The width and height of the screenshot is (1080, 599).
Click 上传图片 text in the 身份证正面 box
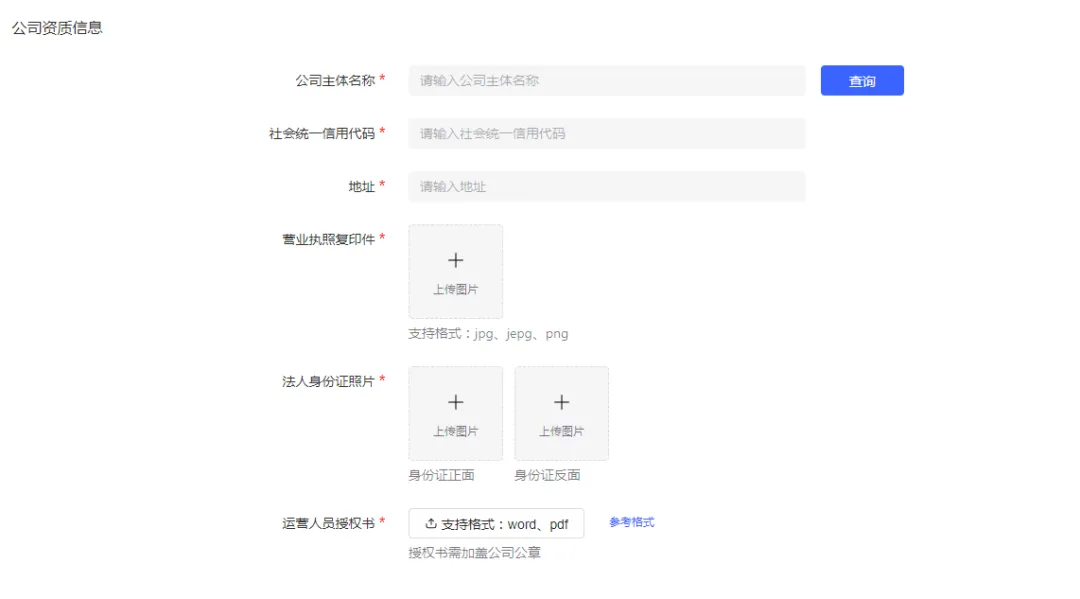tap(455, 432)
